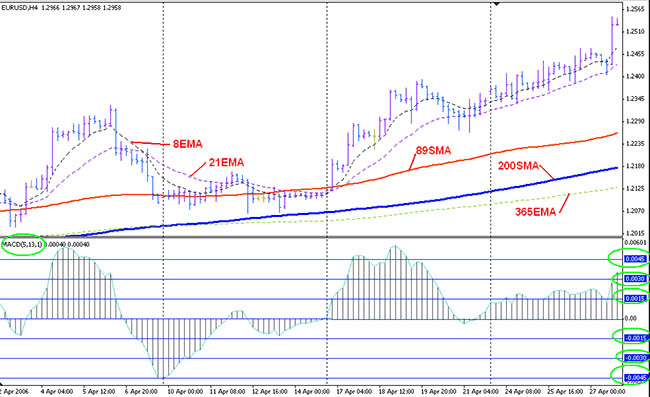Click the 17 Apr 04:00 time label
650x397 pixels.
tap(354, 391)
